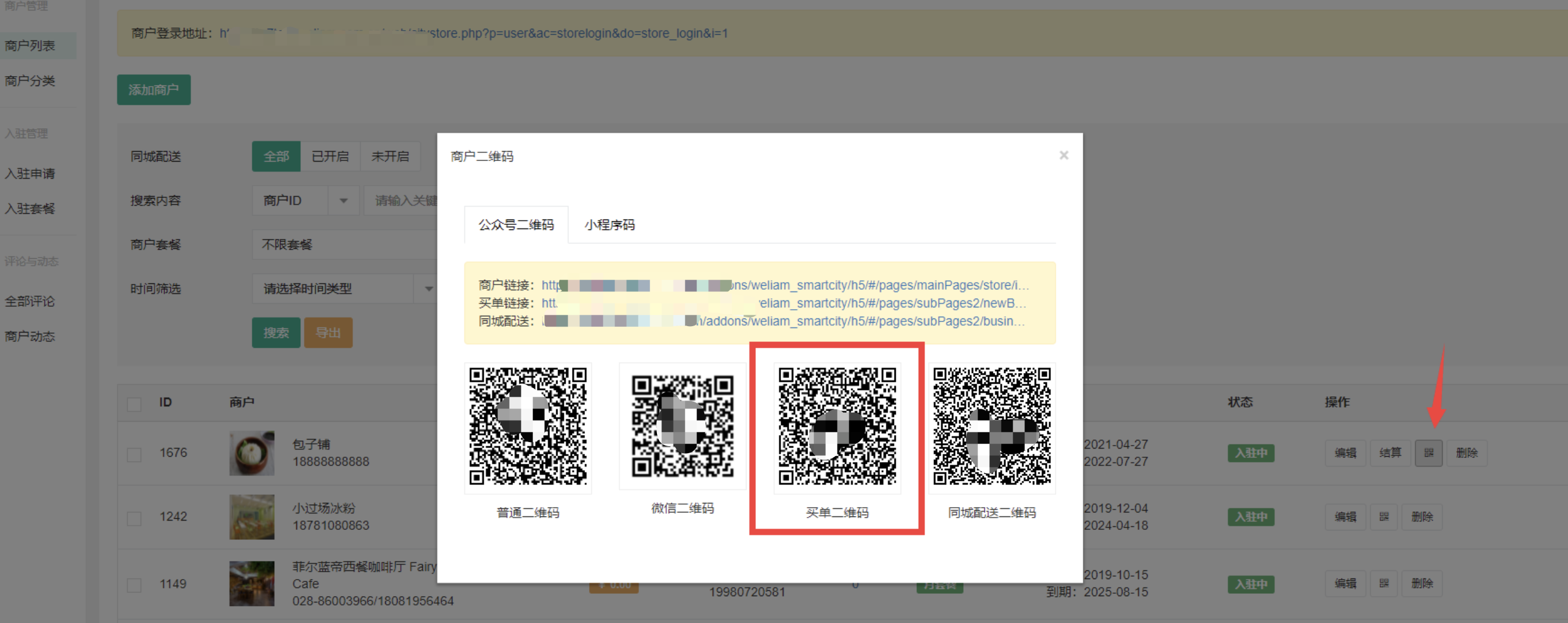Focus the 请输入关键 search keyword field
Screen dimensions: 1568x623
pos(400,200)
